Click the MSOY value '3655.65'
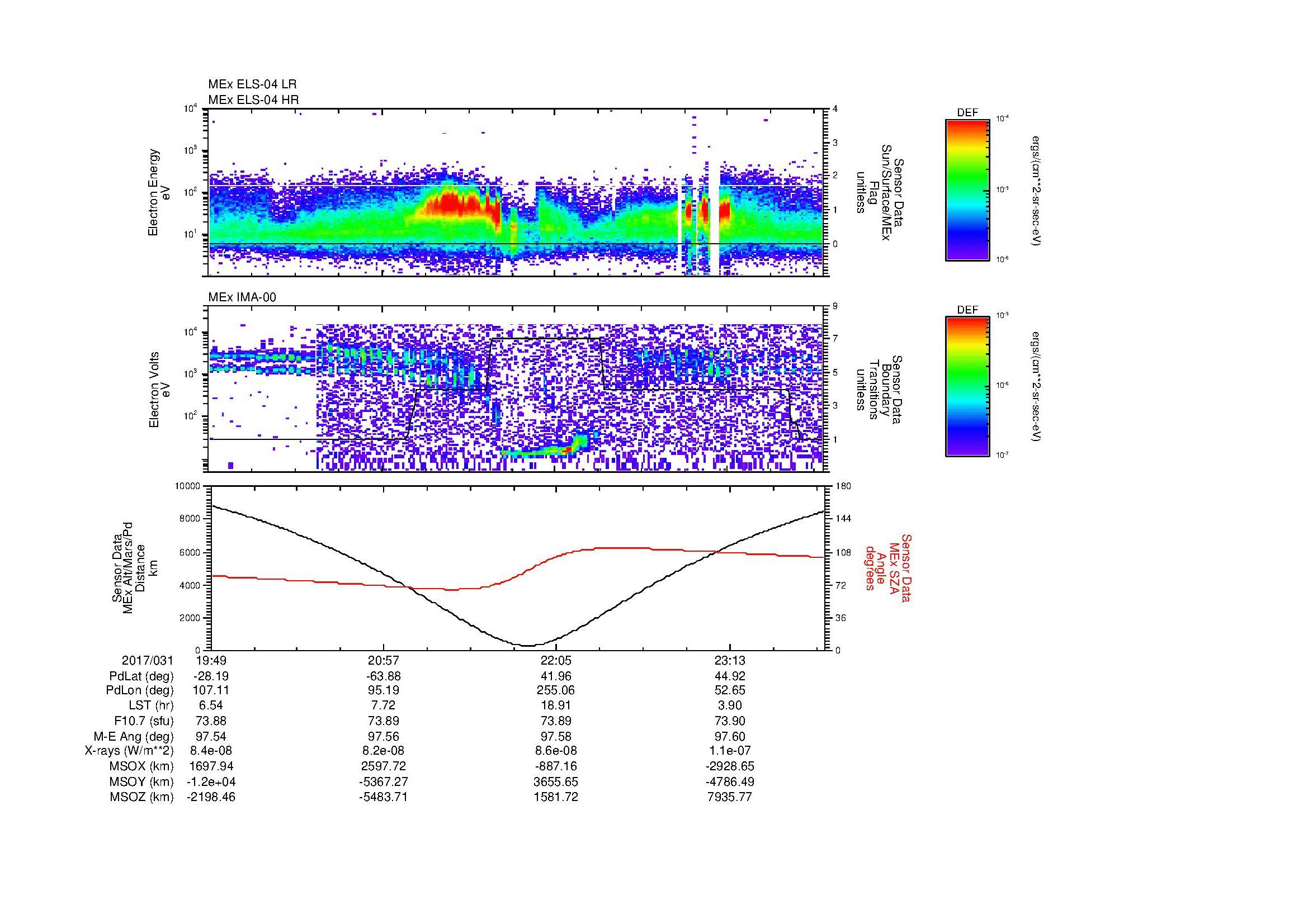Viewport: 1308px width, 924px height. 556,781
